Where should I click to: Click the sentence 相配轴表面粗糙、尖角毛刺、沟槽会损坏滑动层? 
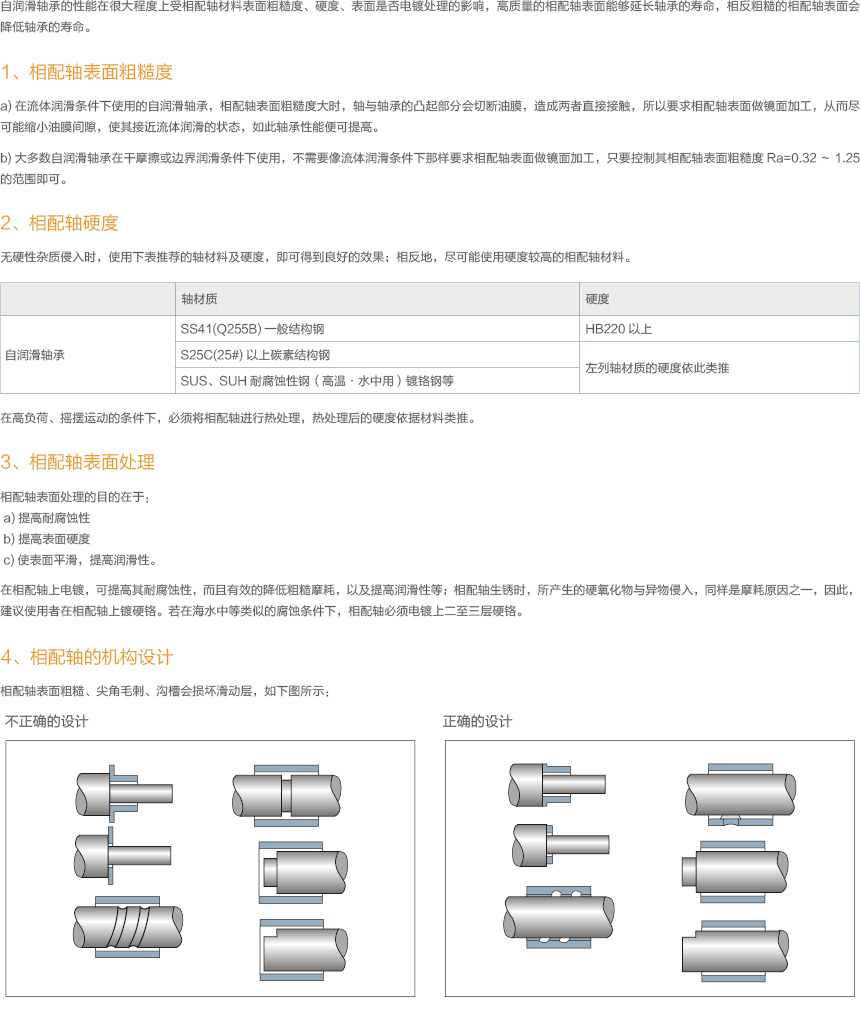[166, 691]
